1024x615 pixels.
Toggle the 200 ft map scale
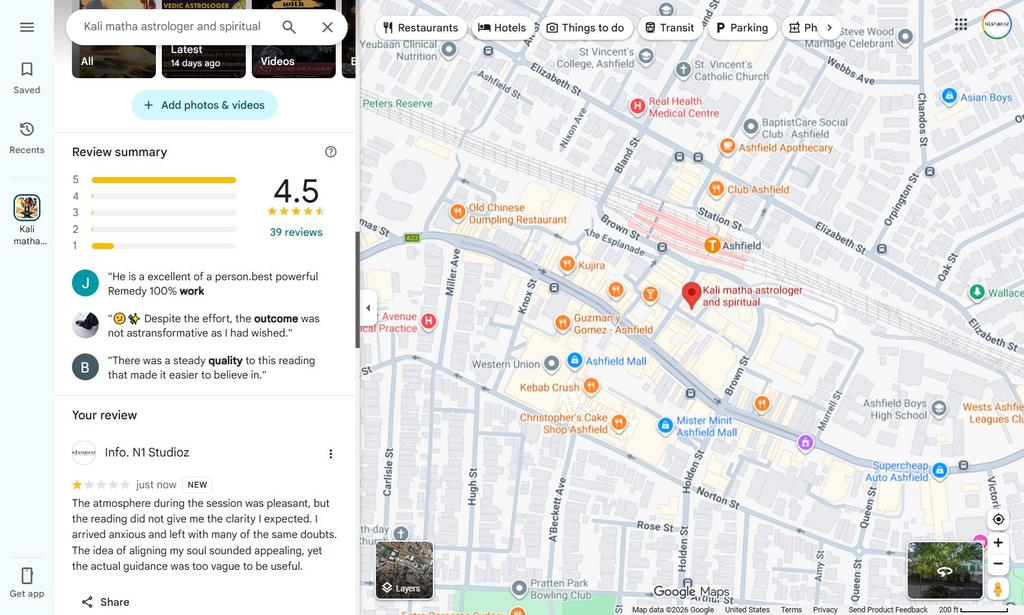point(973,610)
